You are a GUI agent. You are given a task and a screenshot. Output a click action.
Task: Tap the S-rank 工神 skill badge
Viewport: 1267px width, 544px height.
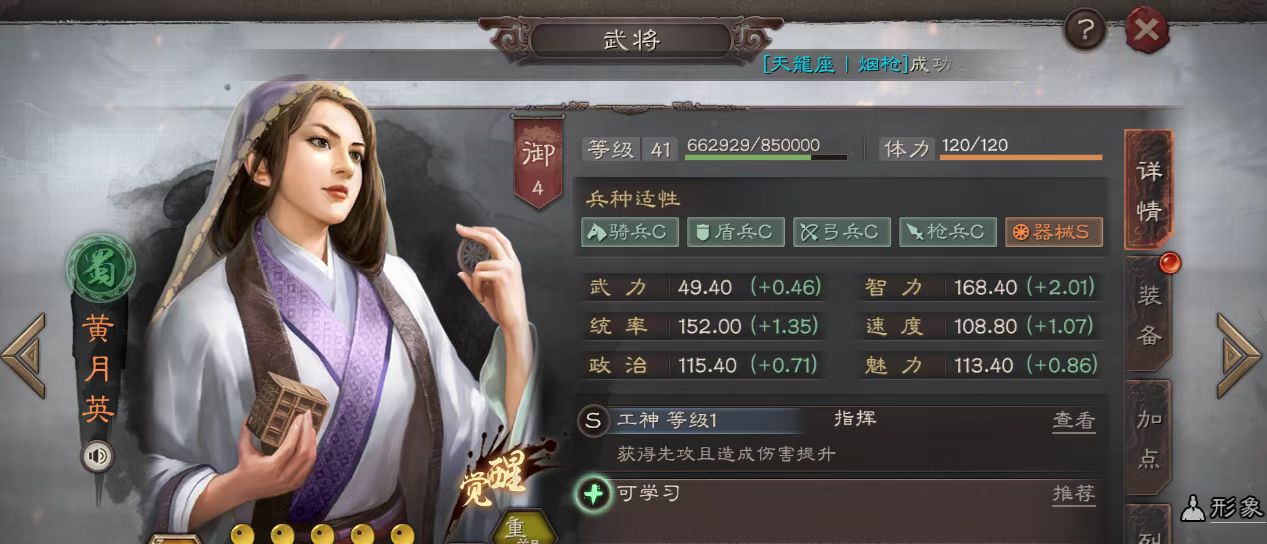(x=593, y=421)
